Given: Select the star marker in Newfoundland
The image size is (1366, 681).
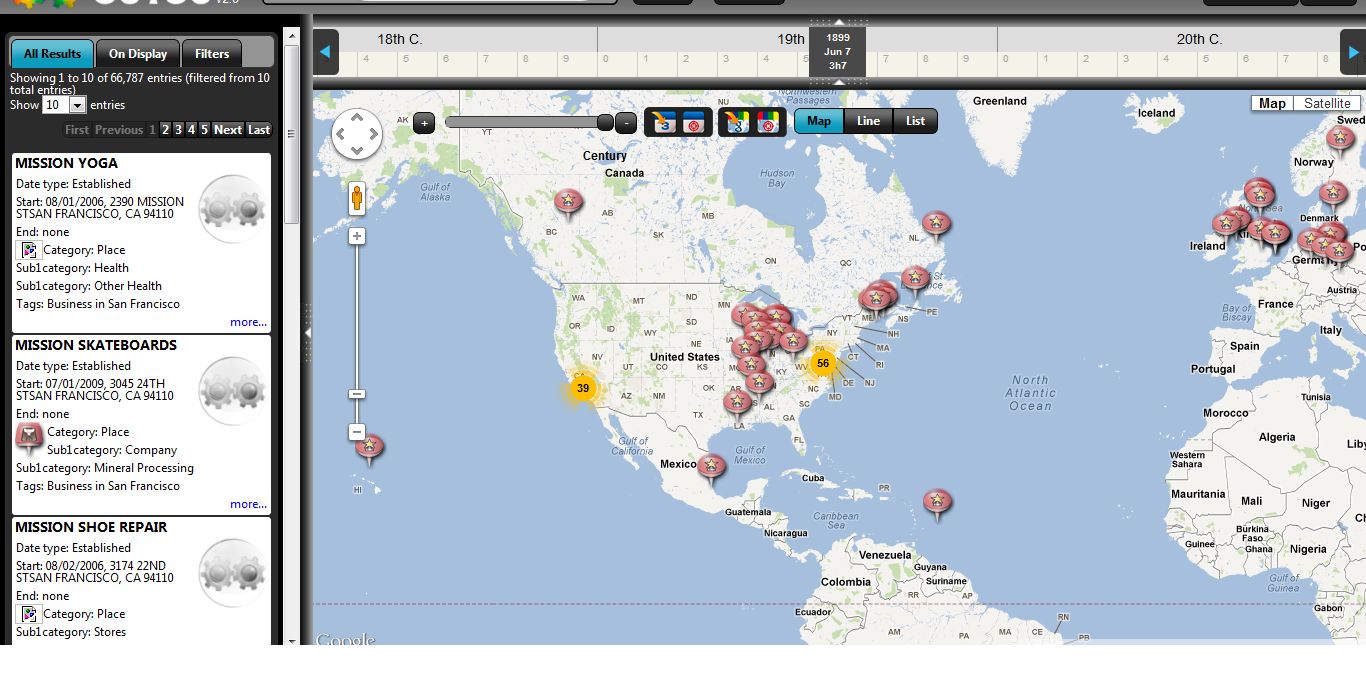Looking at the screenshot, I should (x=936, y=226).
